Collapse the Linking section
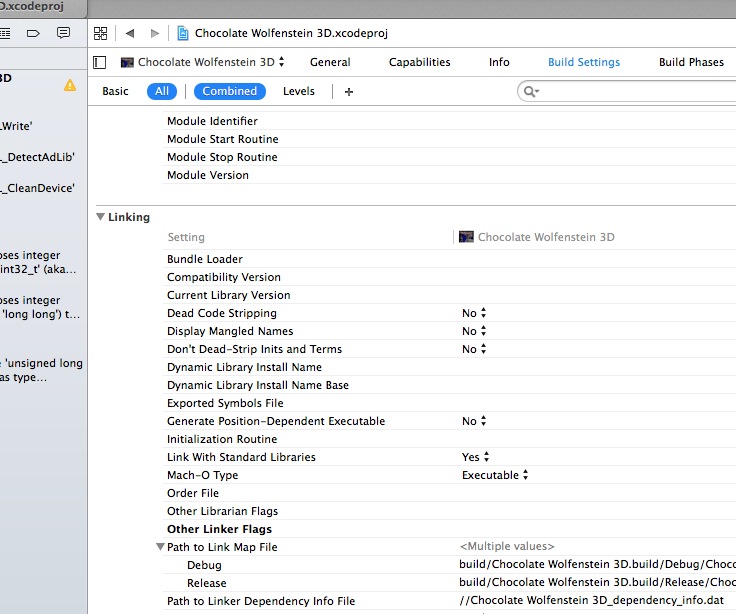The image size is (736, 614). click(100, 217)
